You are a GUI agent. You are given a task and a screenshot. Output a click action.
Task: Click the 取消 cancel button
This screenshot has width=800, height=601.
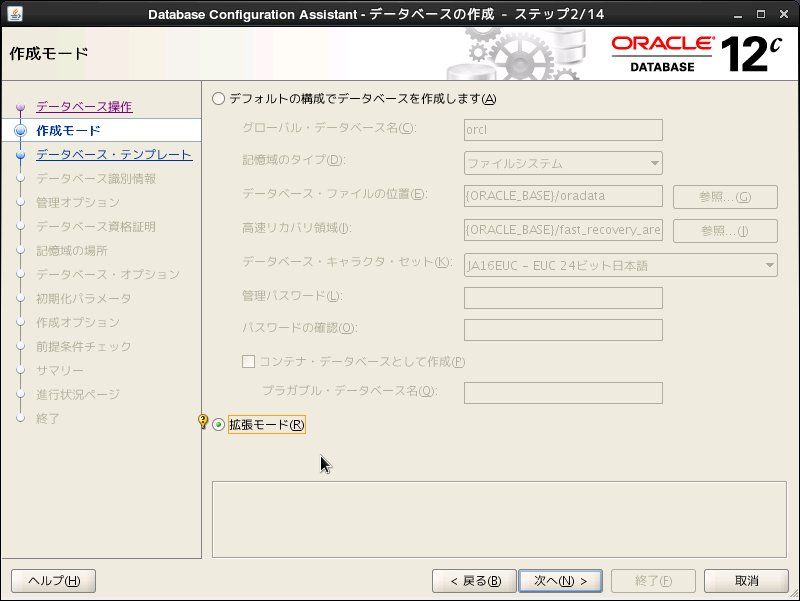click(746, 581)
